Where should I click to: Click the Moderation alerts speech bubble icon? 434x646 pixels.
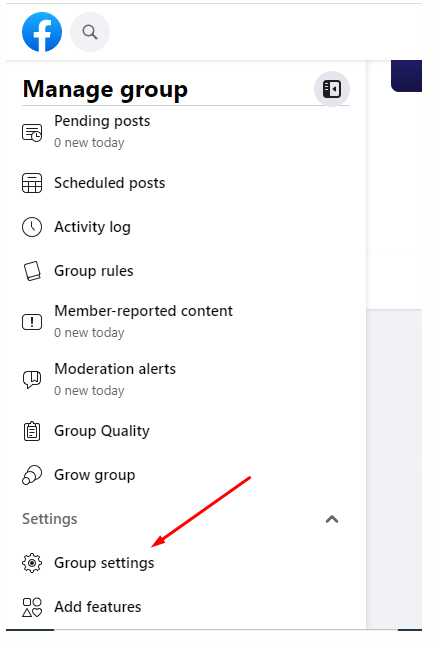click(32, 379)
